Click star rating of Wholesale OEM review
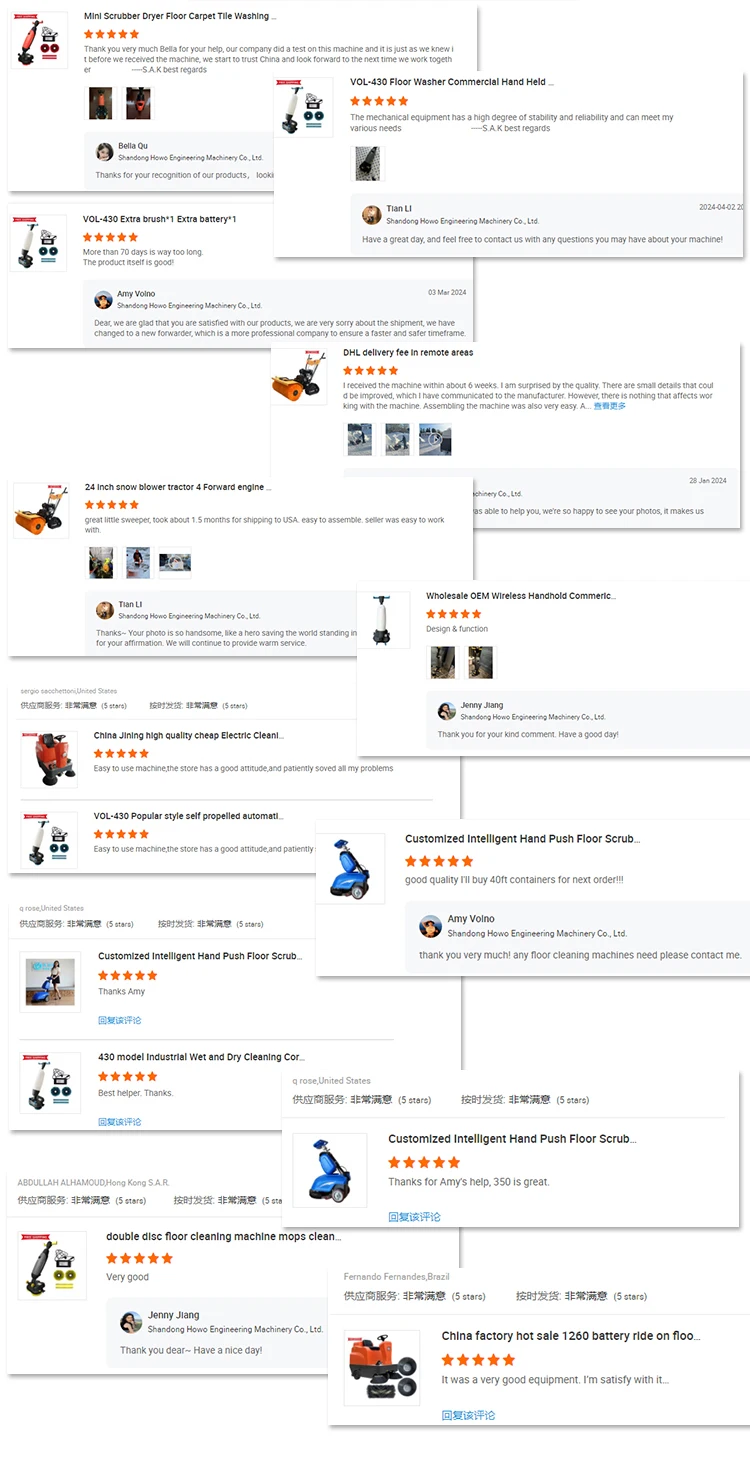The width and height of the screenshot is (750, 1459). 454,613
